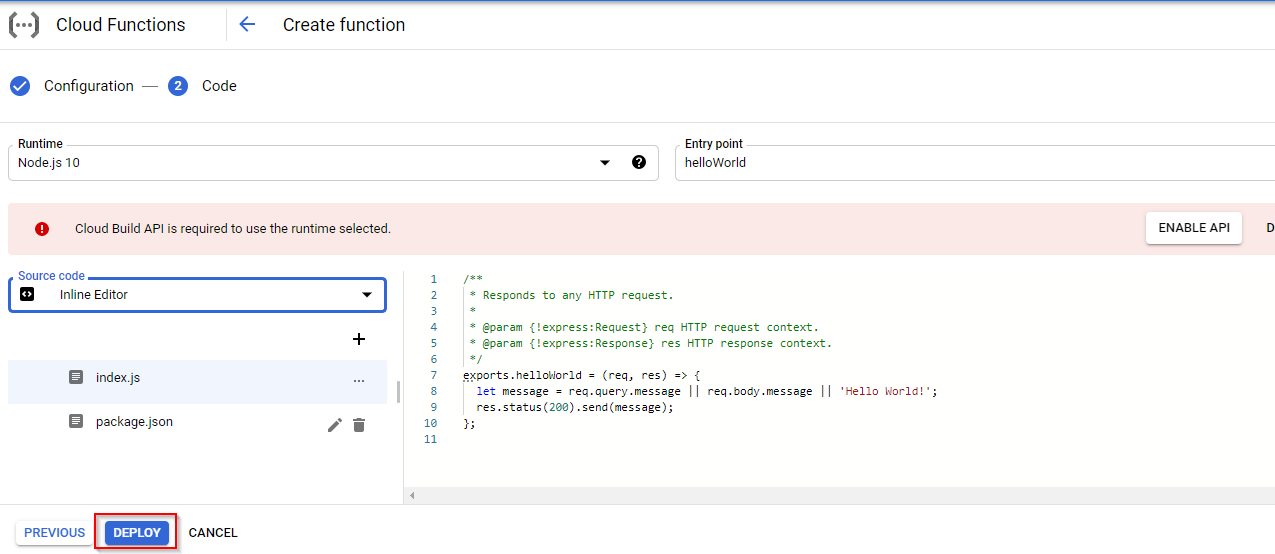Click the Cloud Functions title
This screenshot has height=554, width=1275.
click(x=121, y=25)
